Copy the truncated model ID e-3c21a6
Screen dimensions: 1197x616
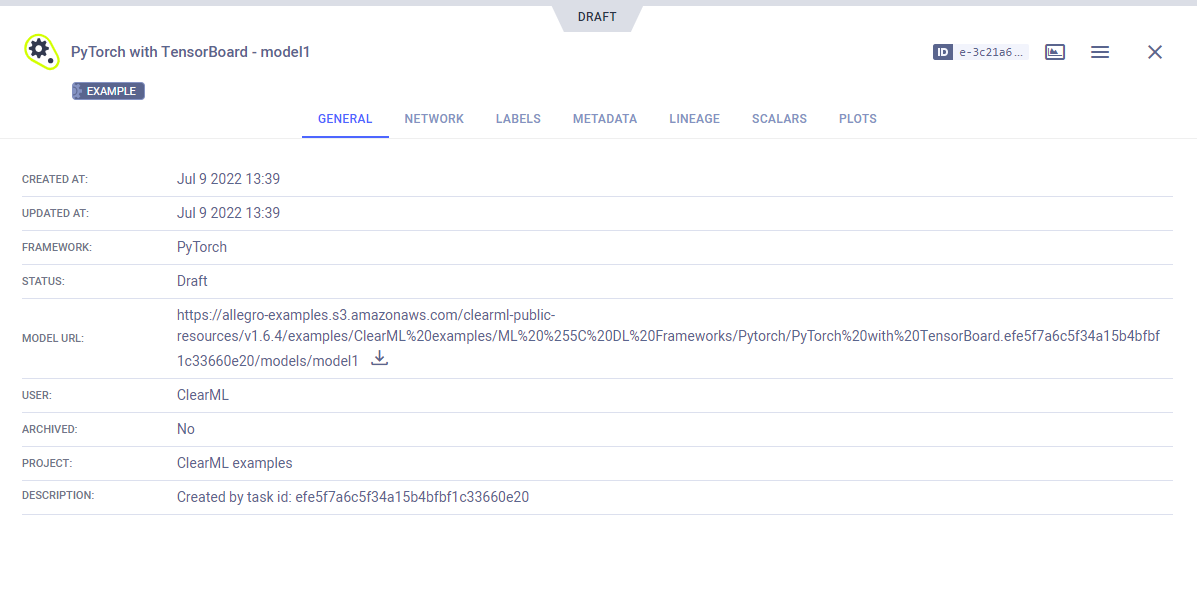click(992, 52)
